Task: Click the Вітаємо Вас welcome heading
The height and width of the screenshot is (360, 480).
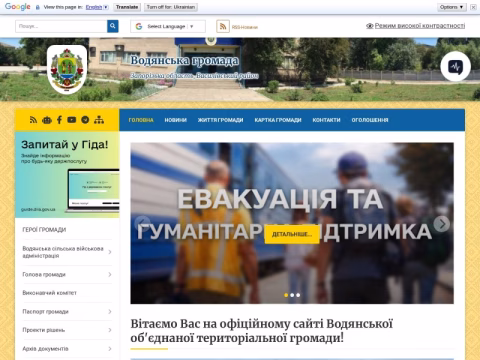Action: (x=262, y=331)
